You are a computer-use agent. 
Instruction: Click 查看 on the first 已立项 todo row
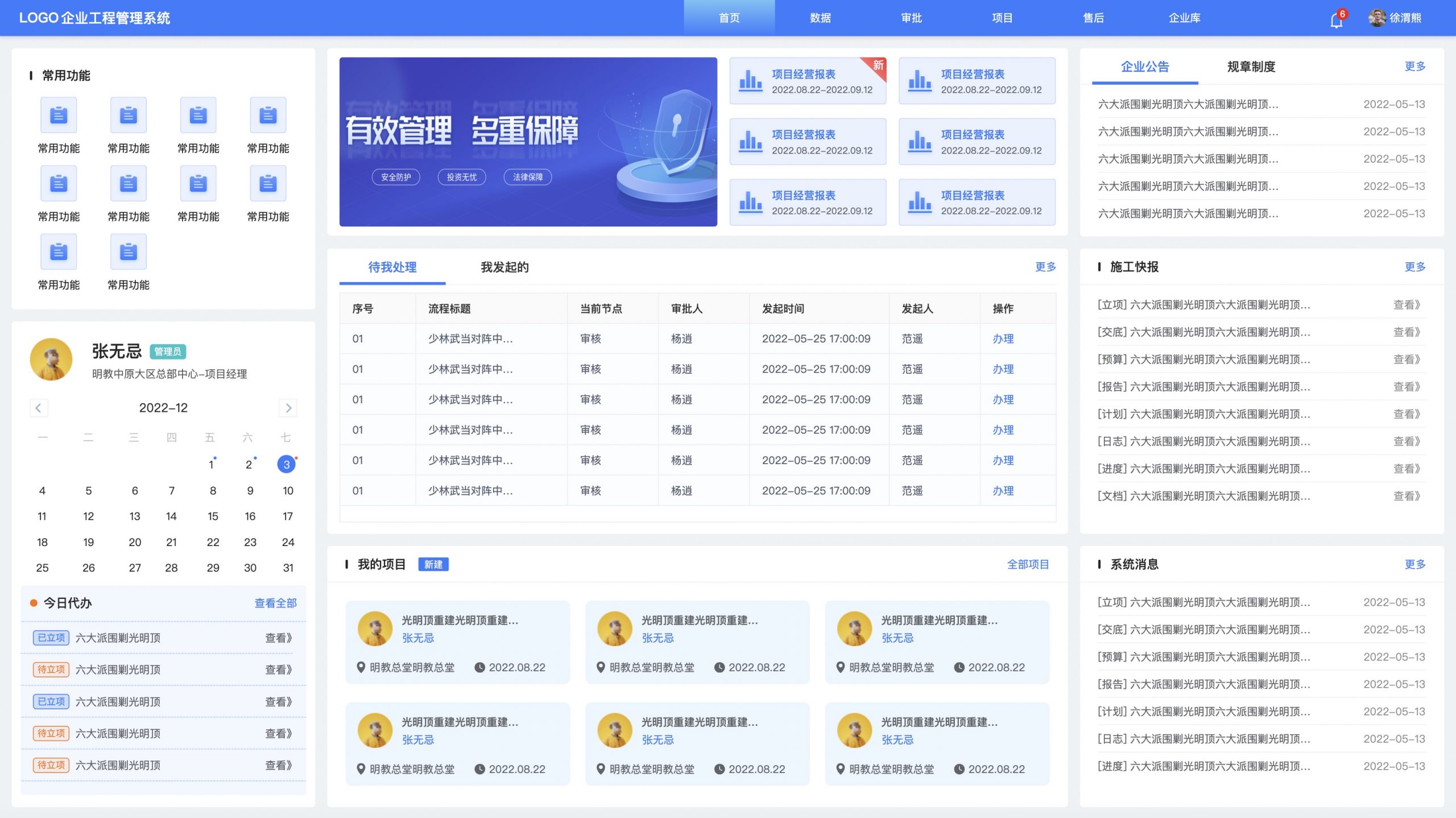click(x=279, y=638)
